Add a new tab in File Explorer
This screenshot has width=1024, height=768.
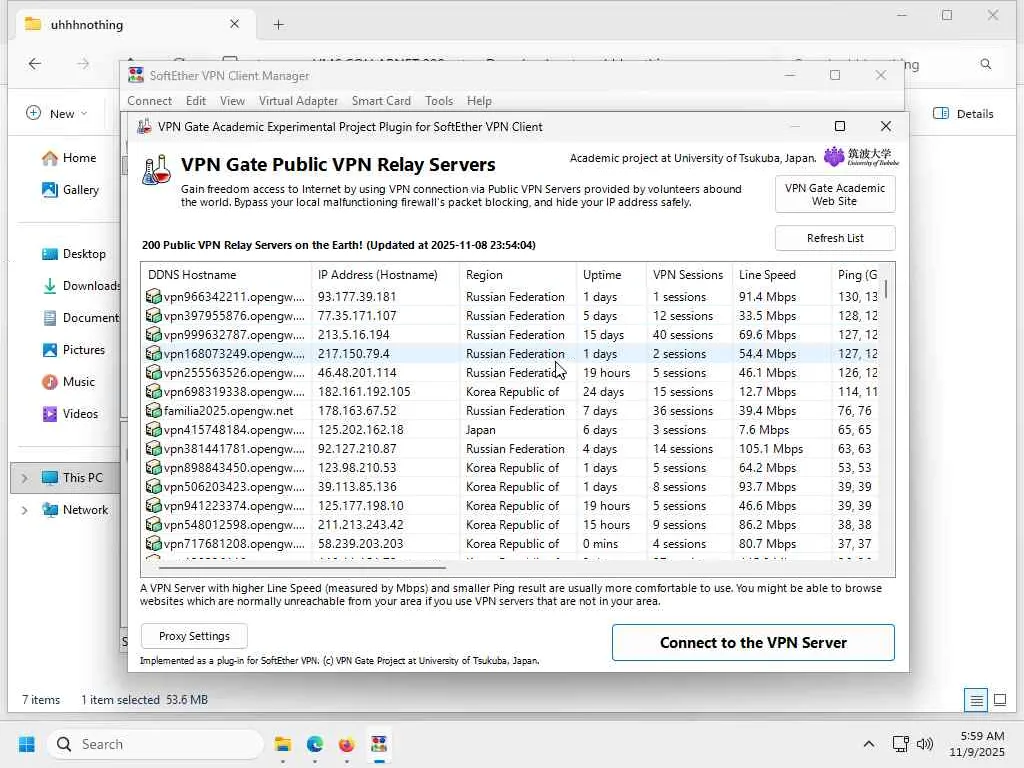click(278, 25)
